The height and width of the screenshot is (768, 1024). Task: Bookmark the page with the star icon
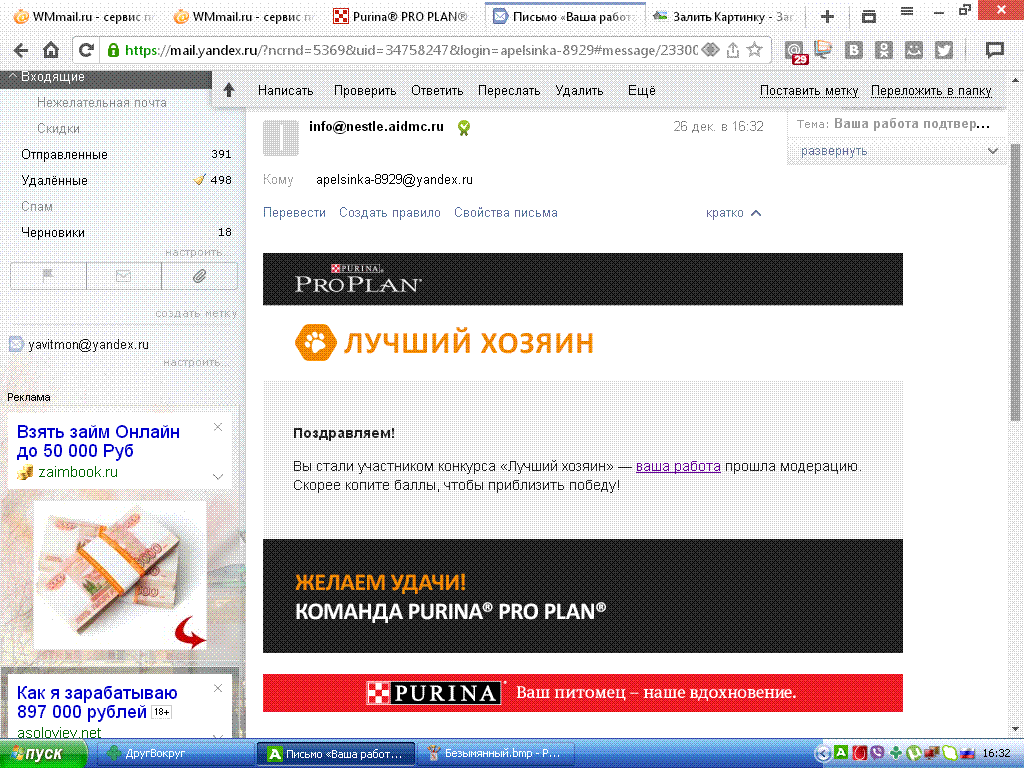pyautogui.click(x=754, y=50)
